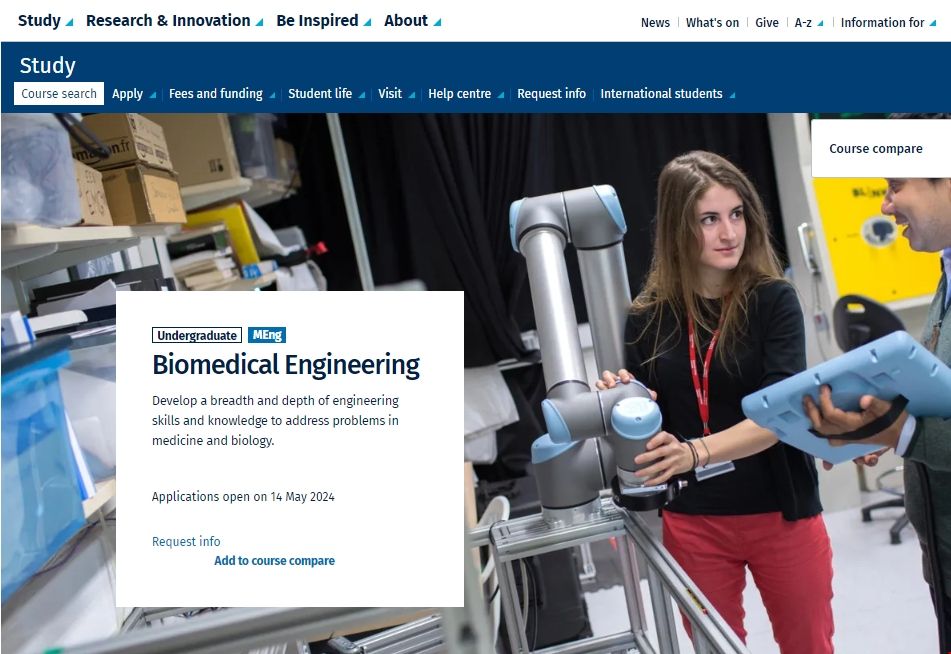Expand Fees and funding submenu arrow
This screenshot has height=654, width=951.
[272, 96]
